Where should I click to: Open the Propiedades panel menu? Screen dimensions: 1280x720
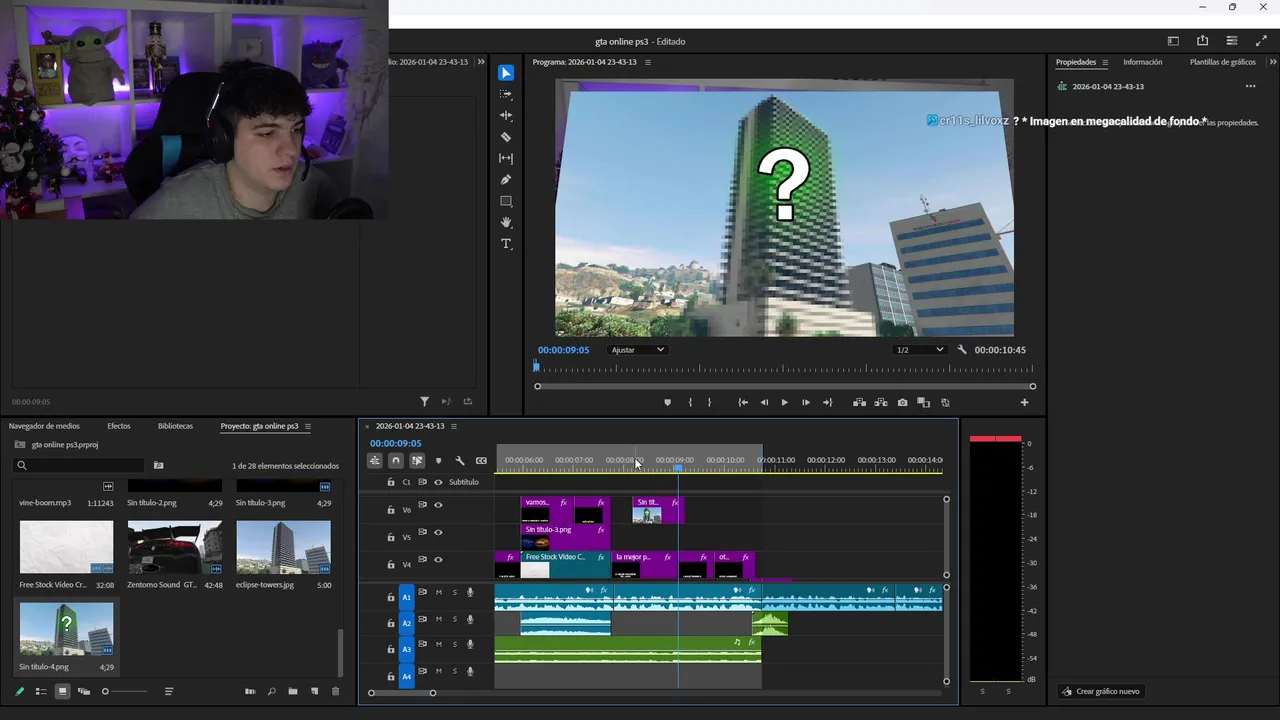pyautogui.click(x=1105, y=62)
